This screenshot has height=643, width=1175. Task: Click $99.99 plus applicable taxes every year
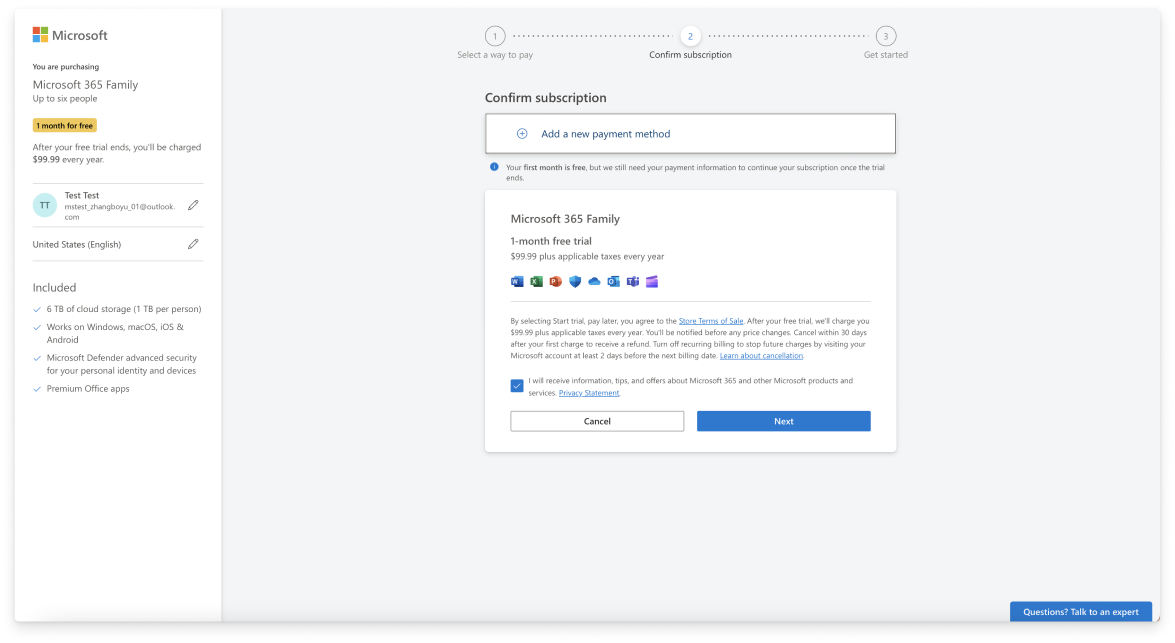pos(588,256)
